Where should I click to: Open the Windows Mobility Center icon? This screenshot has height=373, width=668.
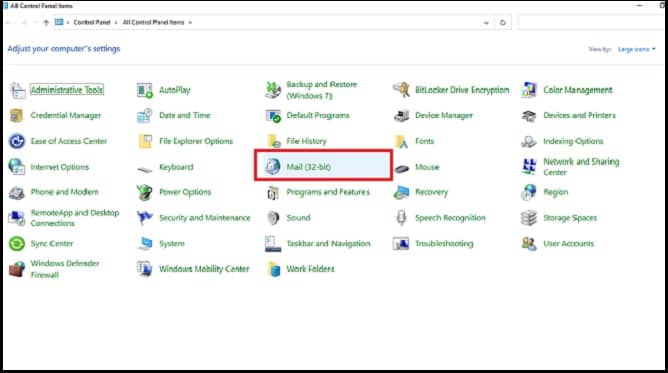click(145, 269)
